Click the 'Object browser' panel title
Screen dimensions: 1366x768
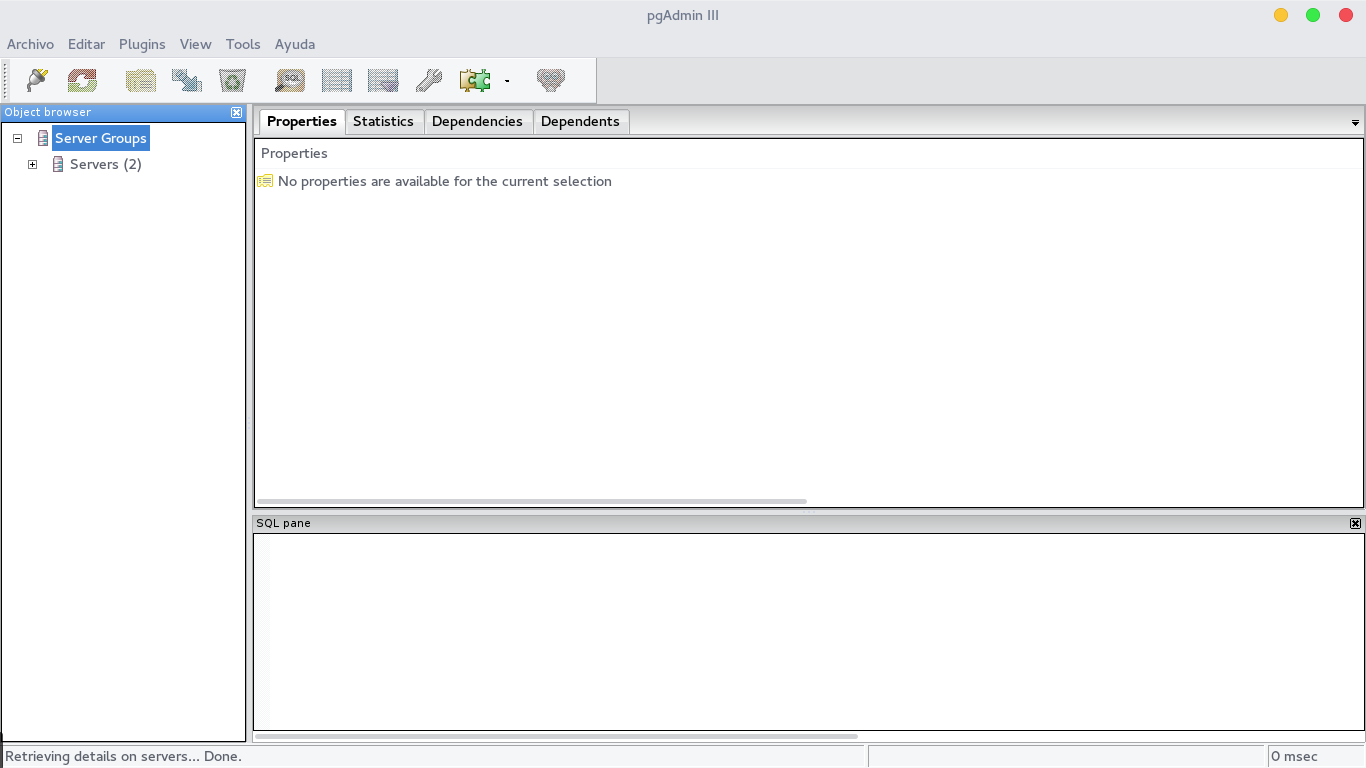coord(47,112)
